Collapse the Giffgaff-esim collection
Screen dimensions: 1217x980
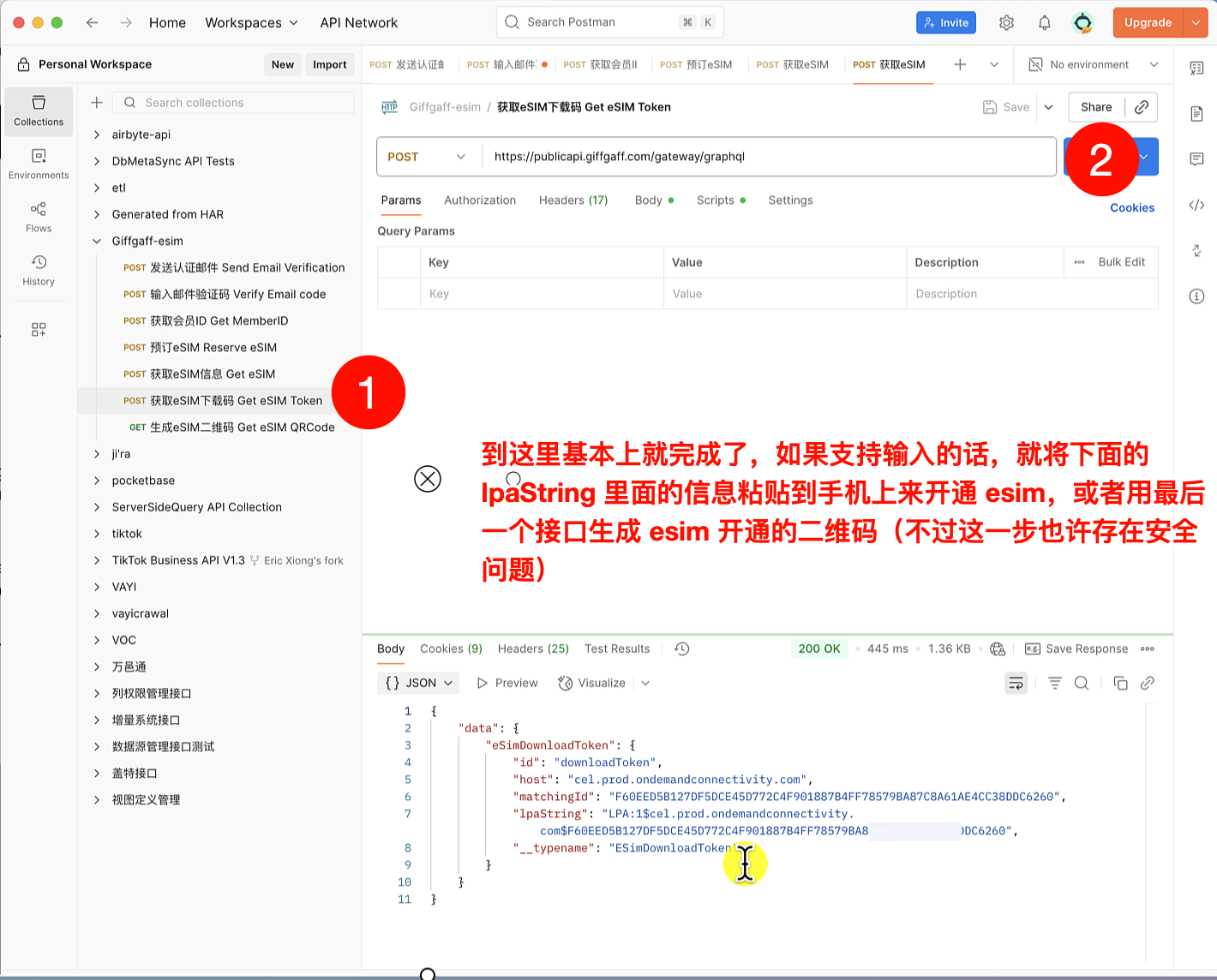(96, 241)
